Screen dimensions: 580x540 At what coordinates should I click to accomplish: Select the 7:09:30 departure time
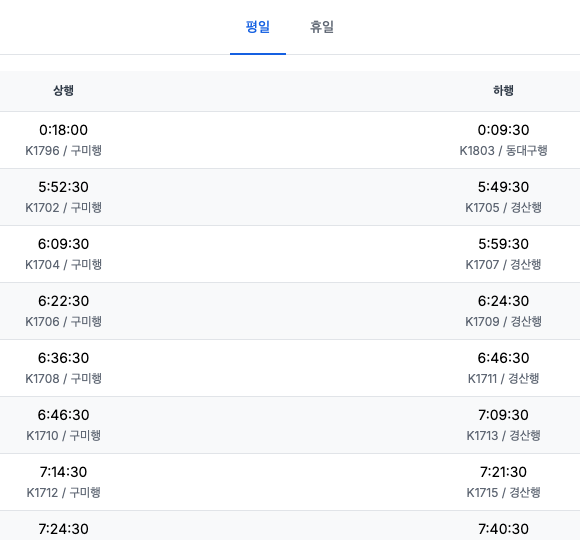pos(503,415)
